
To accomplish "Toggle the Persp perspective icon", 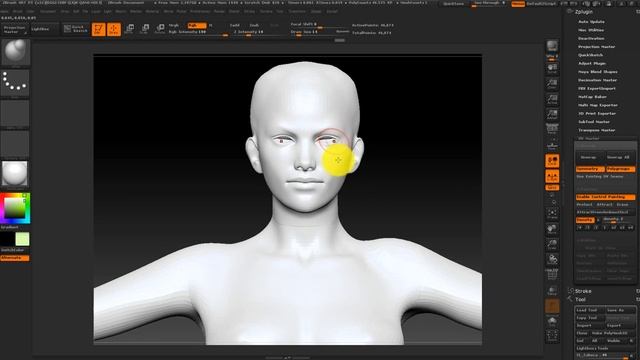I will [x=552, y=129].
